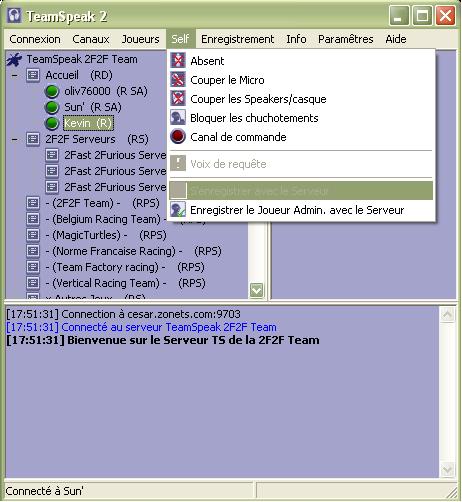Select the Kevin (R) player entry
The image size is (462, 502).
88,123
